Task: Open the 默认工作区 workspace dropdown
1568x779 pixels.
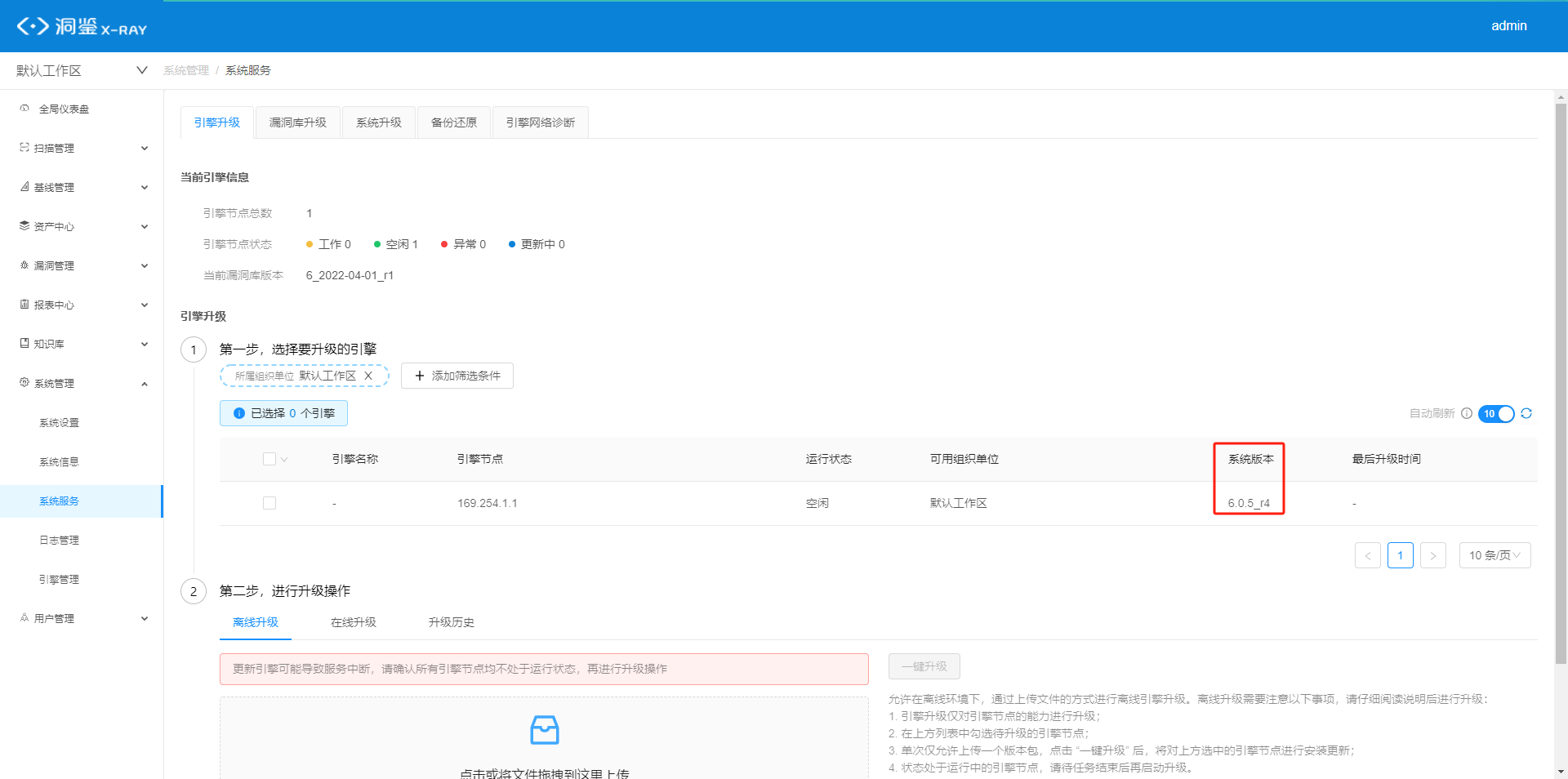Action: (x=82, y=71)
